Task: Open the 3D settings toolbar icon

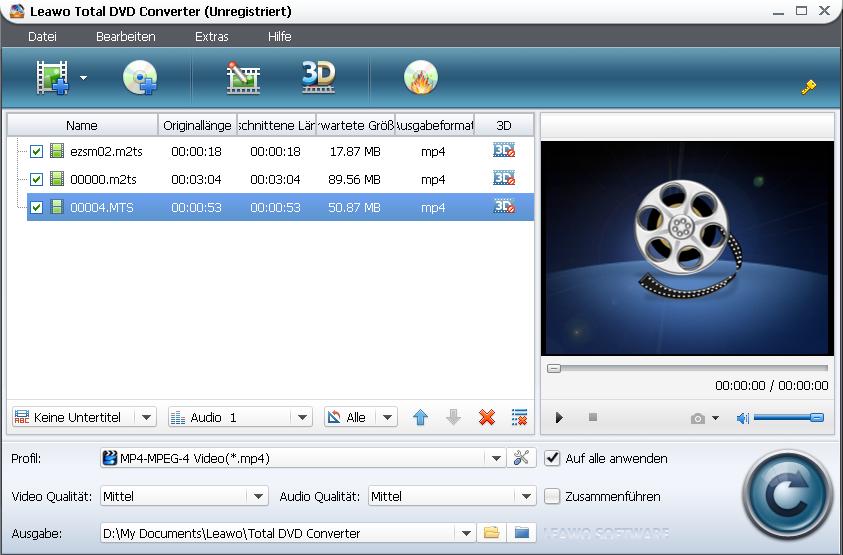Action: coord(318,77)
